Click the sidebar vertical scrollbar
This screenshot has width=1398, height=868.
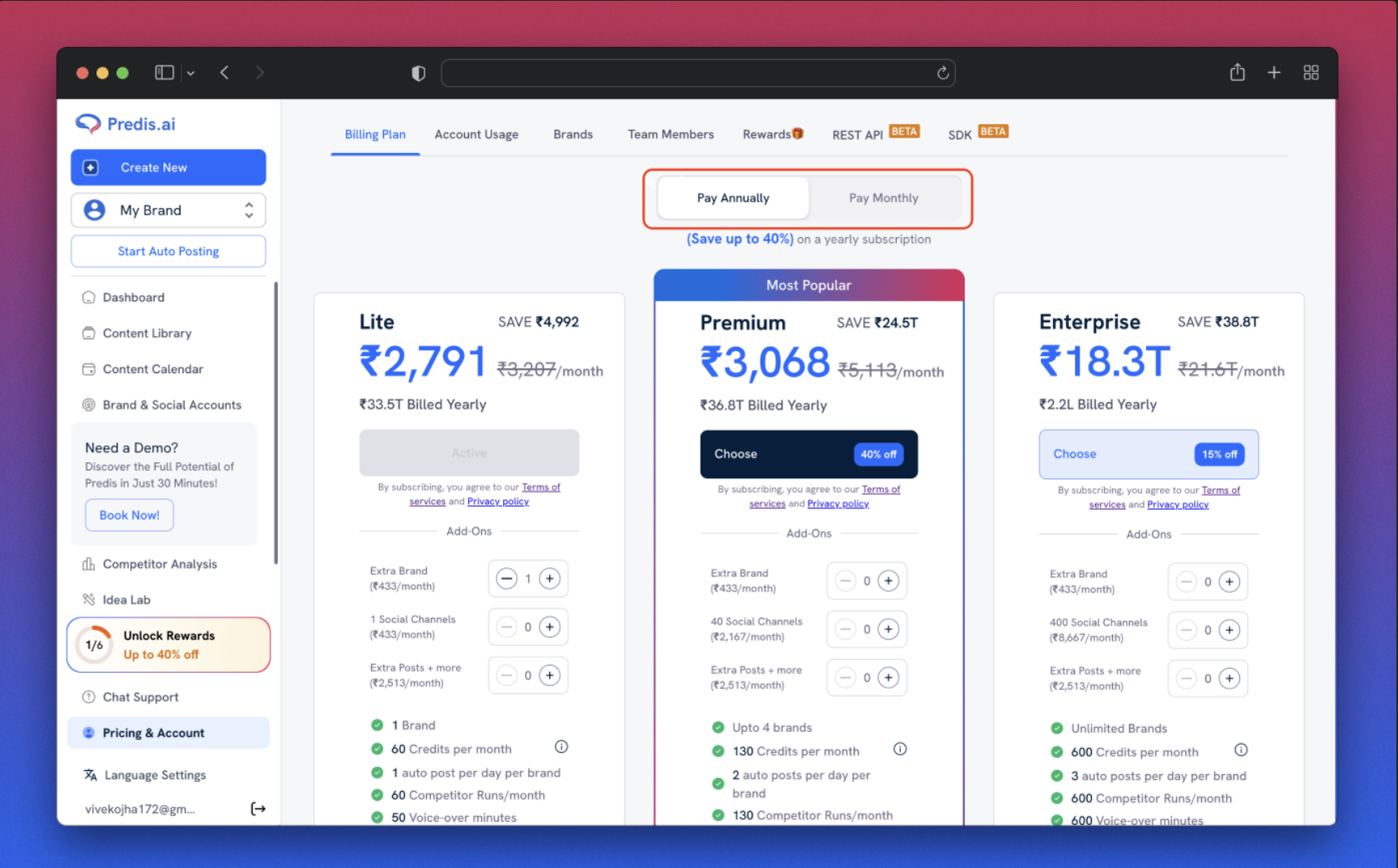tap(275, 423)
